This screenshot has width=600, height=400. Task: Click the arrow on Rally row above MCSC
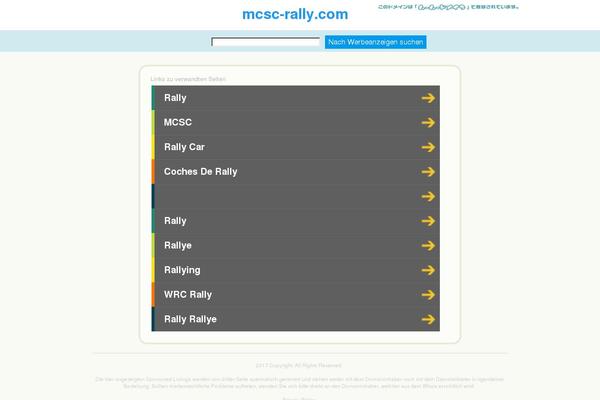tap(428, 98)
